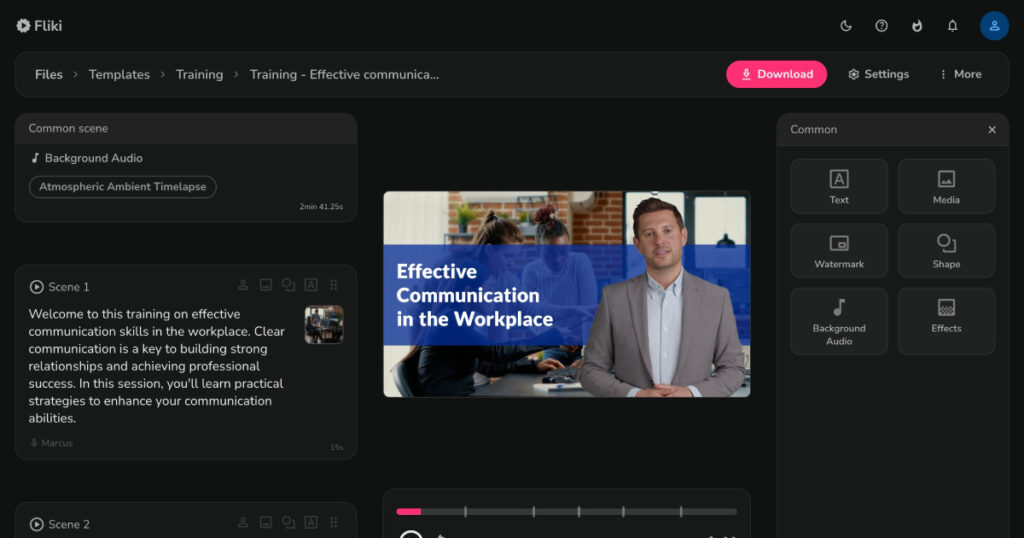The image size is (1024, 538).
Task: Choose the Shape option in Common panel
Action: (946, 250)
